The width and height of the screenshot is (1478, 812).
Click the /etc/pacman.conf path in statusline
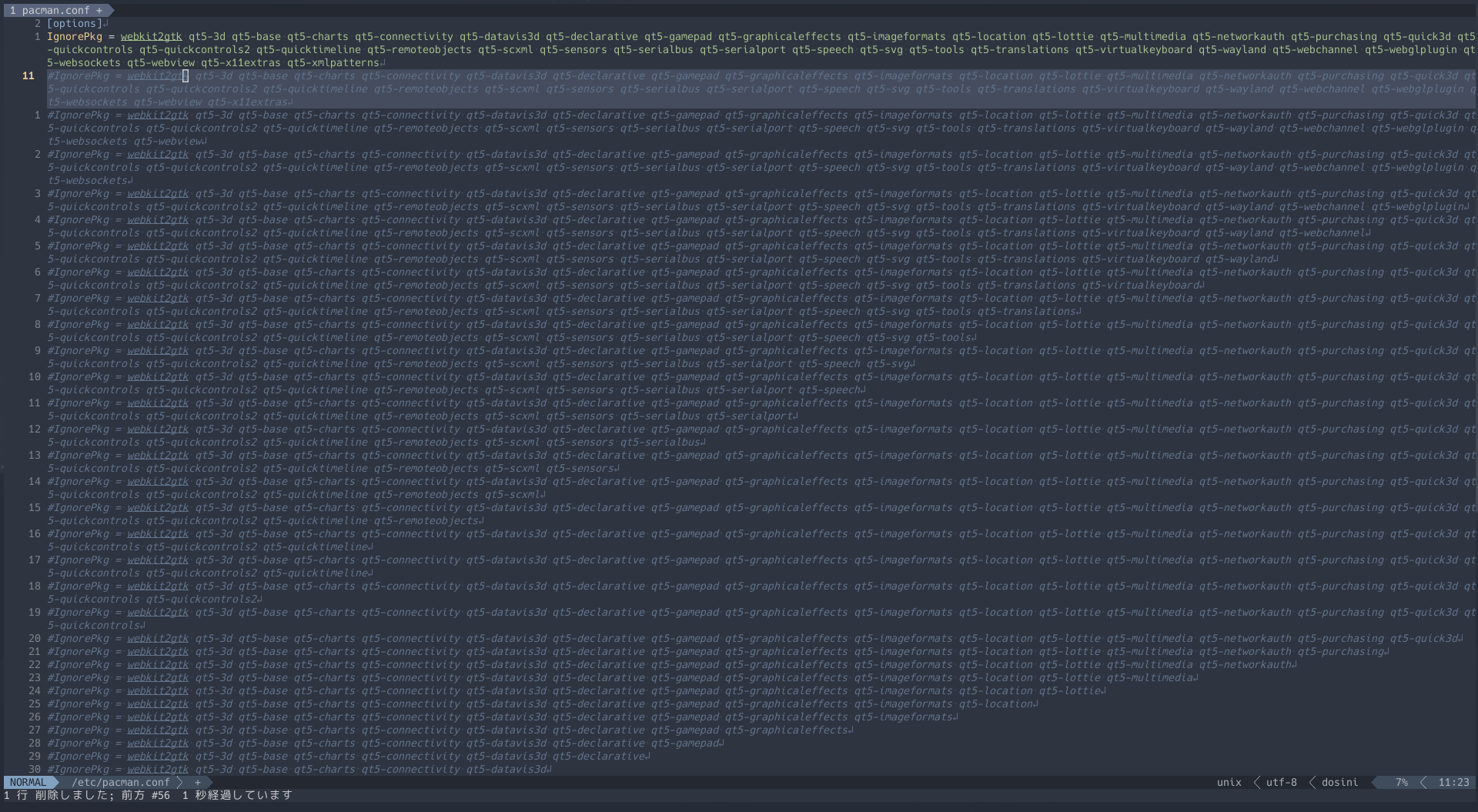pyautogui.click(x=120, y=782)
